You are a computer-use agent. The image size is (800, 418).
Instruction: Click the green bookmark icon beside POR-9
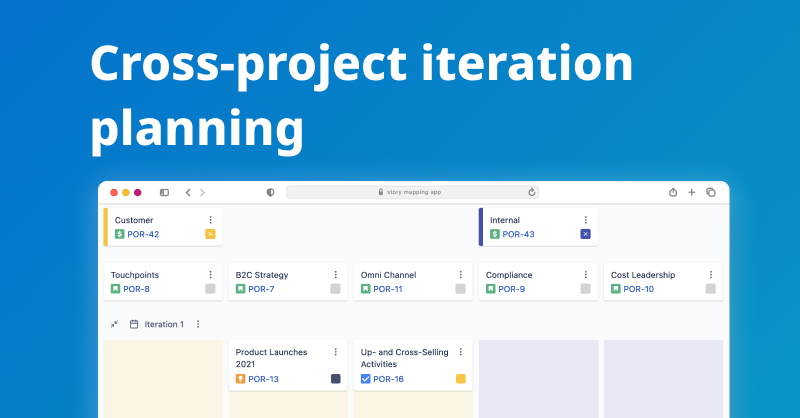[x=490, y=289]
